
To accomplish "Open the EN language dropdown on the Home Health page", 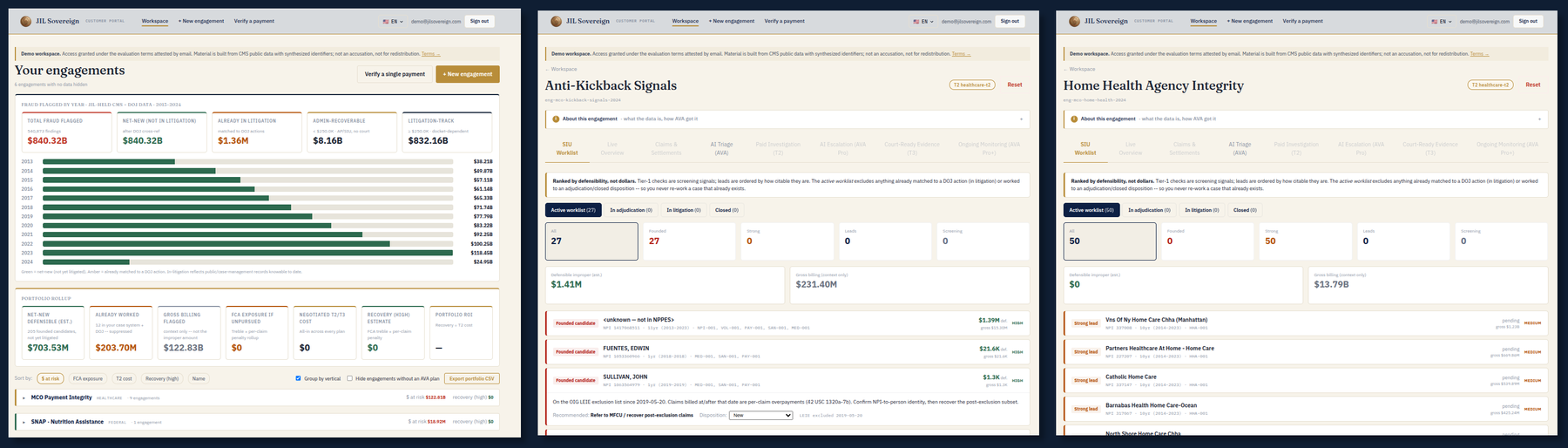I will point(1442,21).
